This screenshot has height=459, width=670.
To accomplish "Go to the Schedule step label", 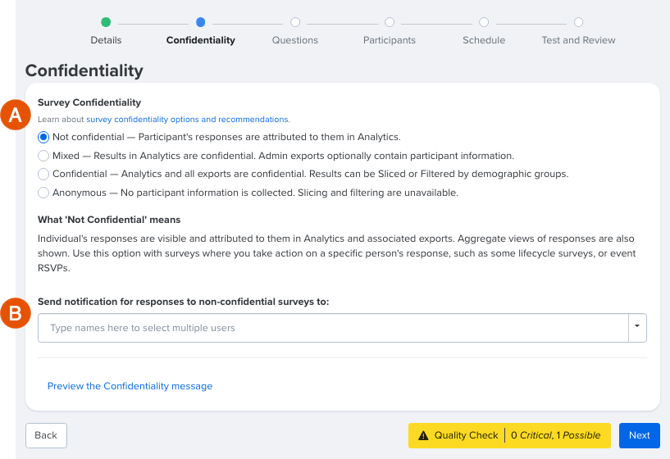I will [484, 40].
